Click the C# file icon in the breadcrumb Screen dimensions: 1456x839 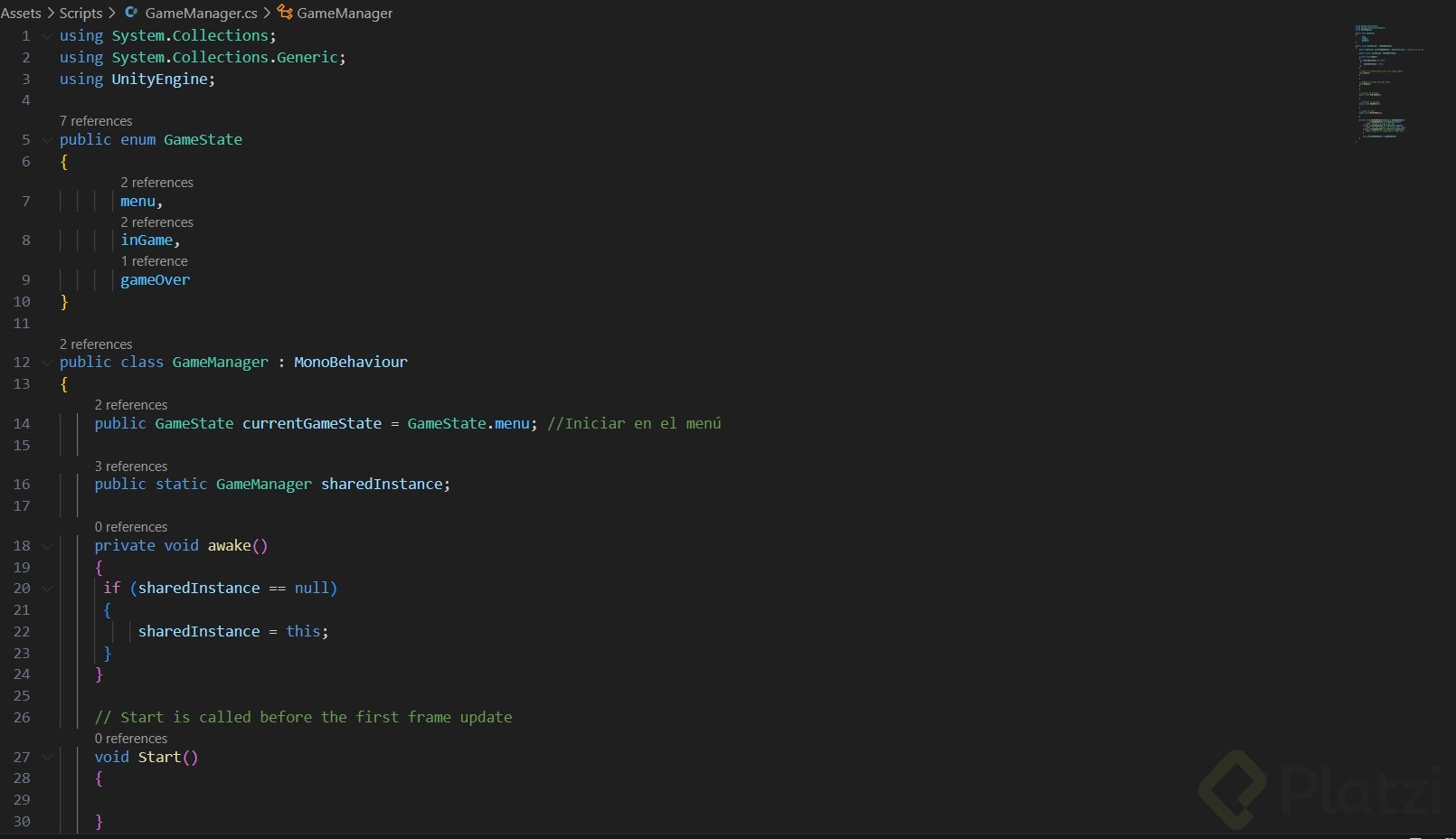tap(131, 13)
